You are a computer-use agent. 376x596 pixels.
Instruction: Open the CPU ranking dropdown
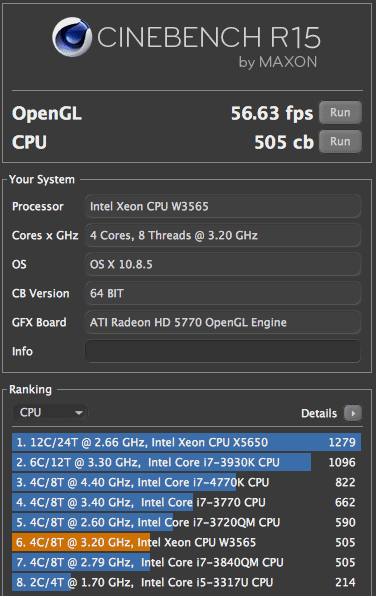pyautogui.click(x=50, y=412)
